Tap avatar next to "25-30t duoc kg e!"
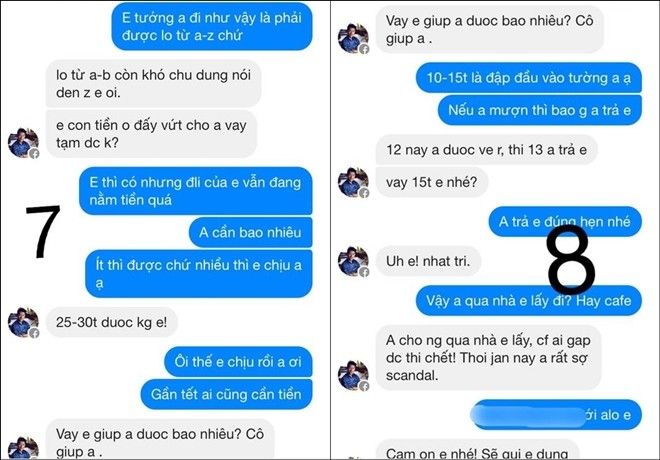660x460 pixels. 23,322
